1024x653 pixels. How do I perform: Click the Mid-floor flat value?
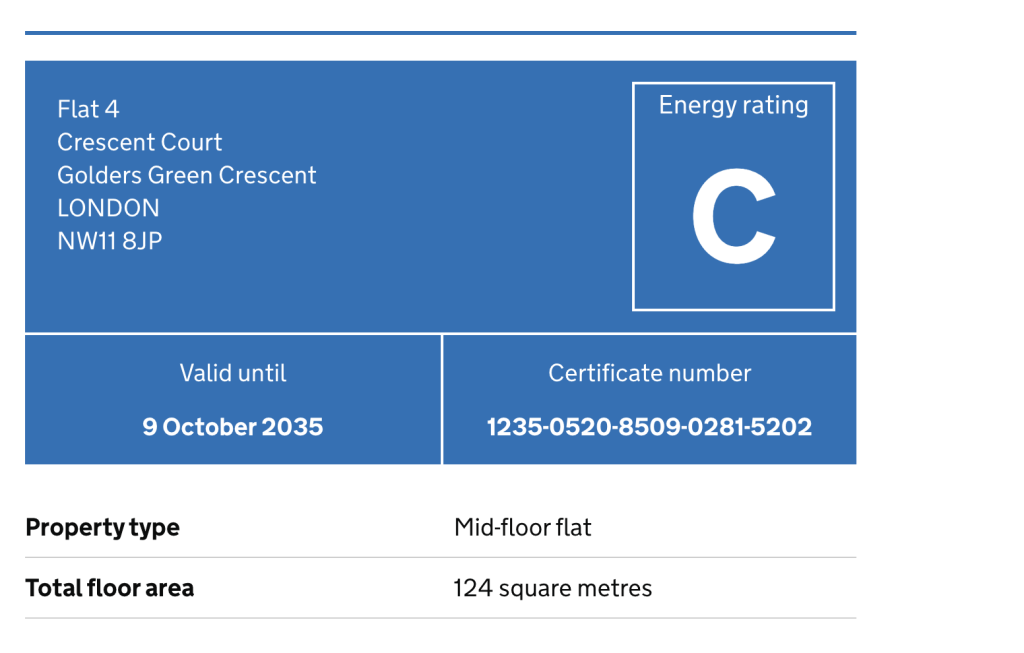[x=522, y=528]
